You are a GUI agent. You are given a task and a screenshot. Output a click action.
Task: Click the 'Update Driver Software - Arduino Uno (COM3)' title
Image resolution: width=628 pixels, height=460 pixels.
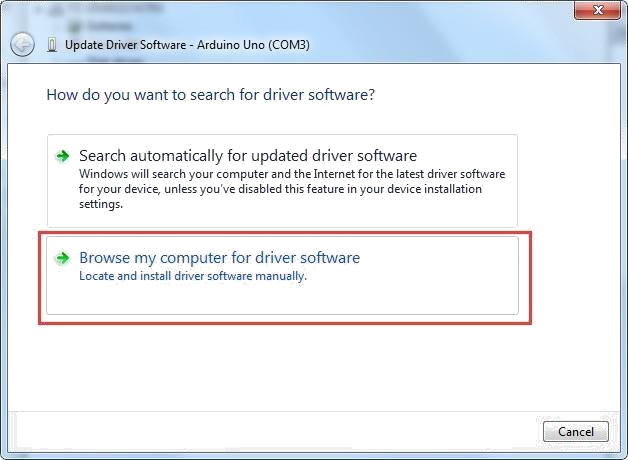point(187,45)
